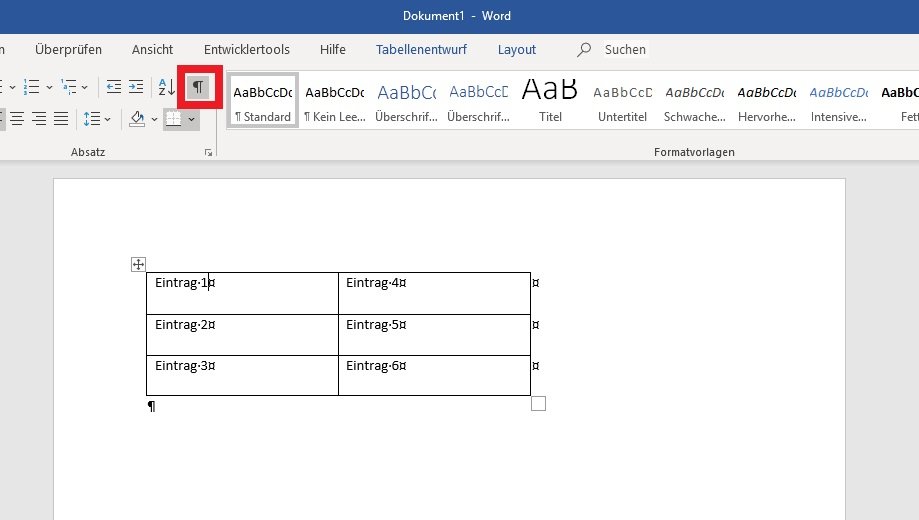
Task: Click into the Suchen search field
Action: pos(625,50)
